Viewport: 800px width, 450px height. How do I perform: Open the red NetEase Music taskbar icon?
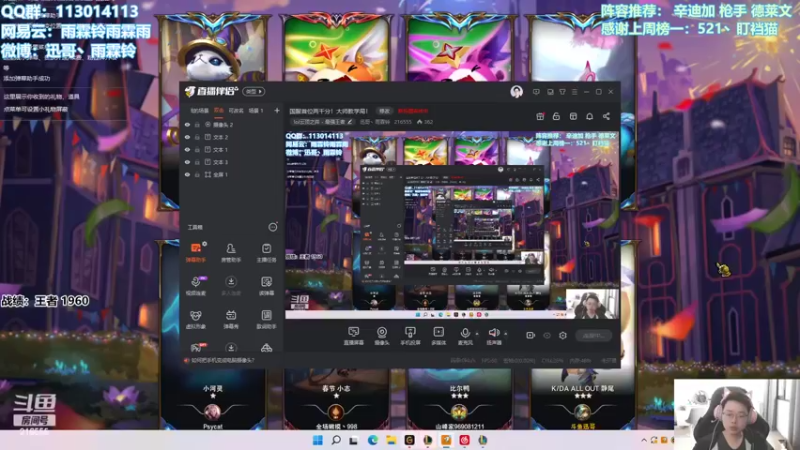(464, 440)
